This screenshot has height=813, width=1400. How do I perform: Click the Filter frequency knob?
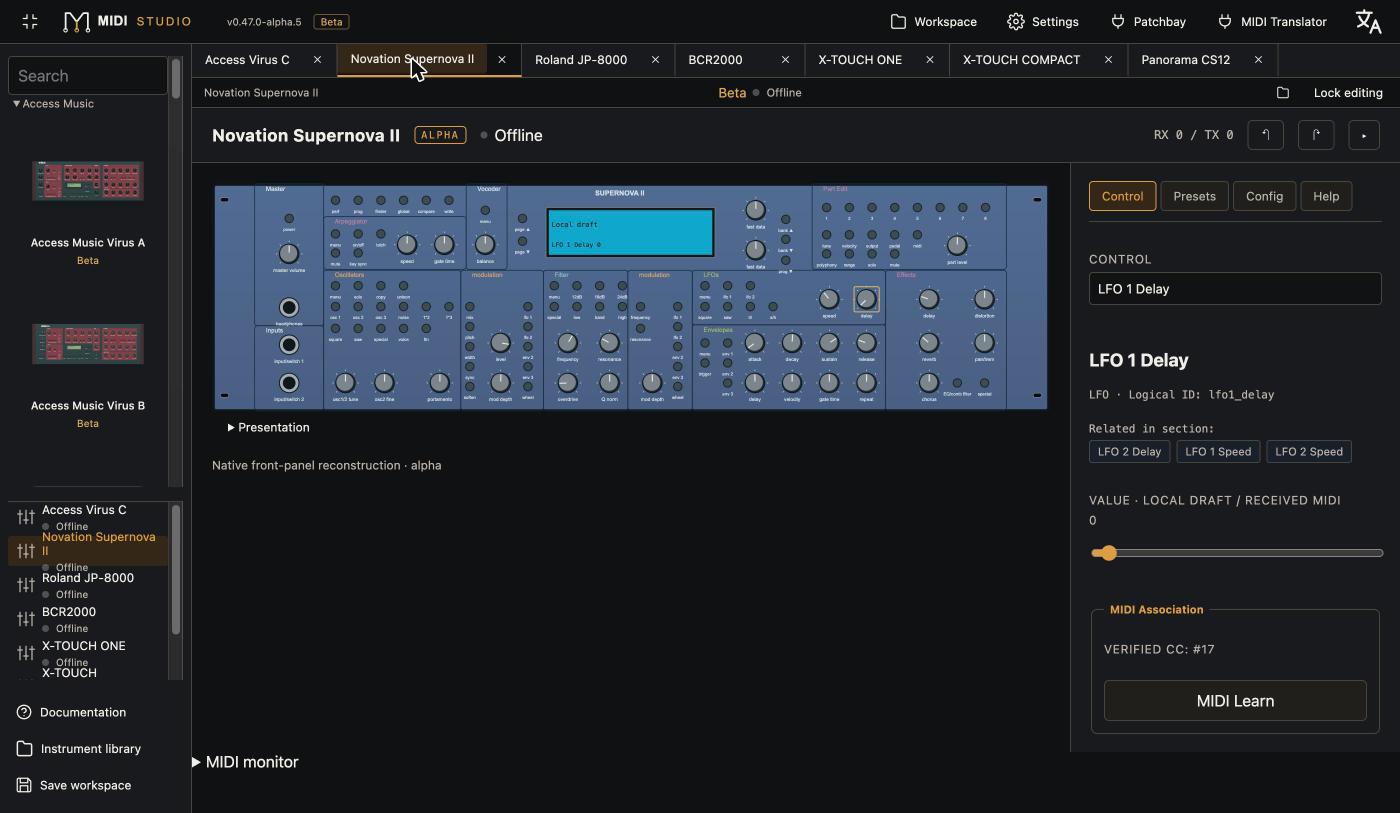pos(567,343)
